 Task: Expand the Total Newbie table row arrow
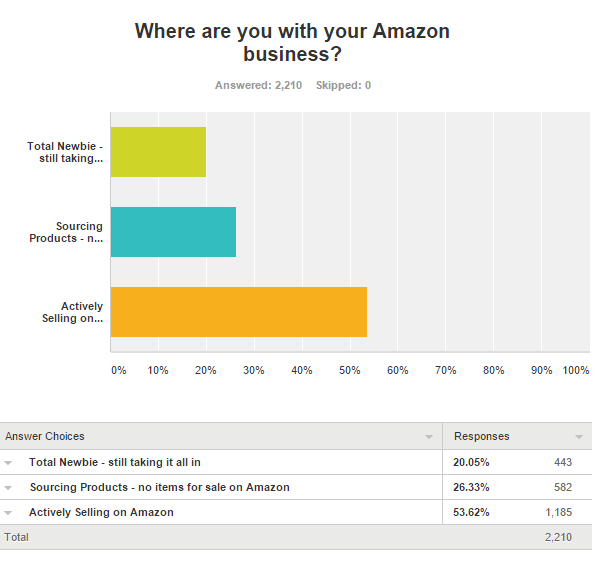(8, 462)
